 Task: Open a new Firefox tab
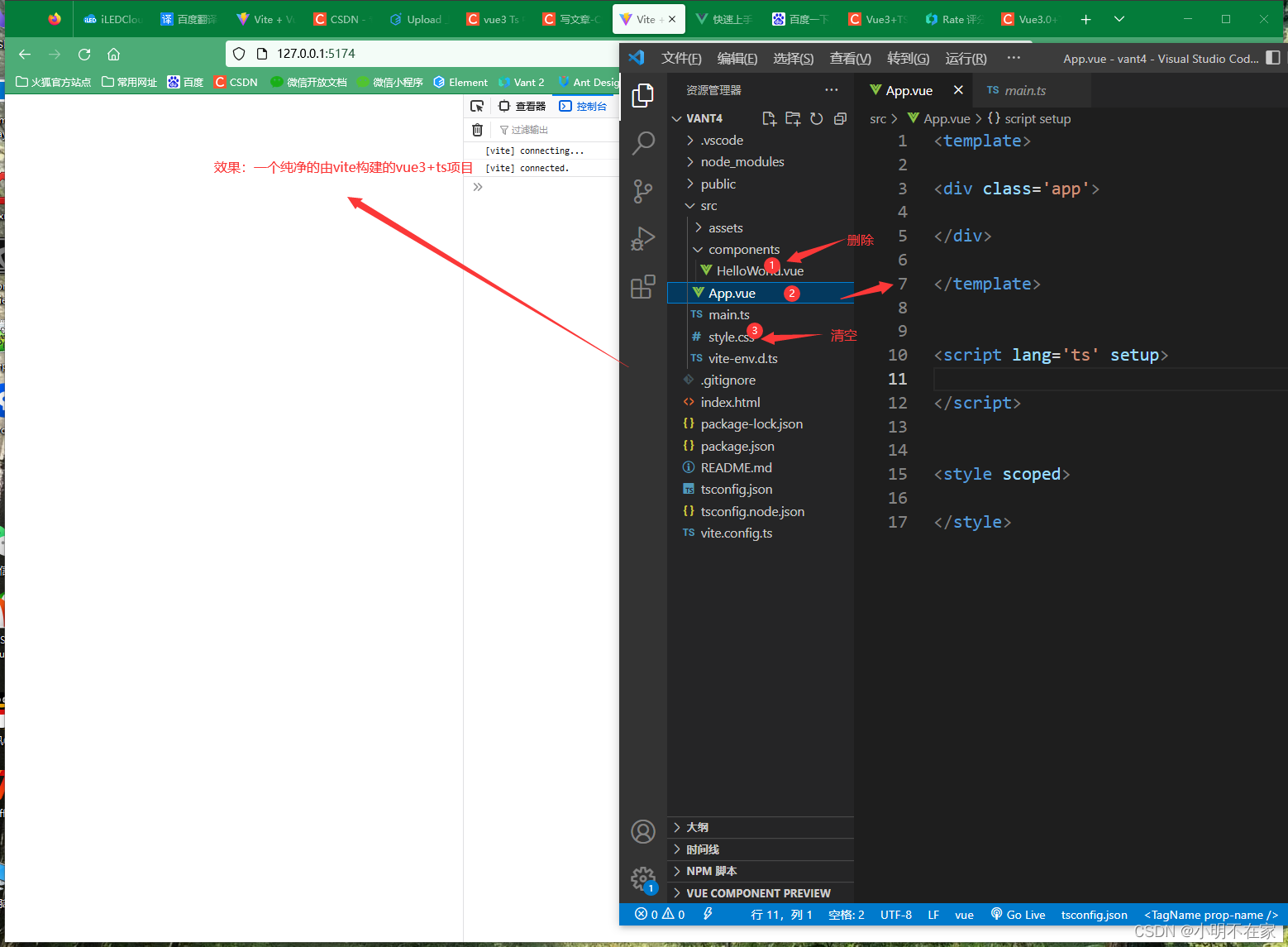tap(1086, 19)
